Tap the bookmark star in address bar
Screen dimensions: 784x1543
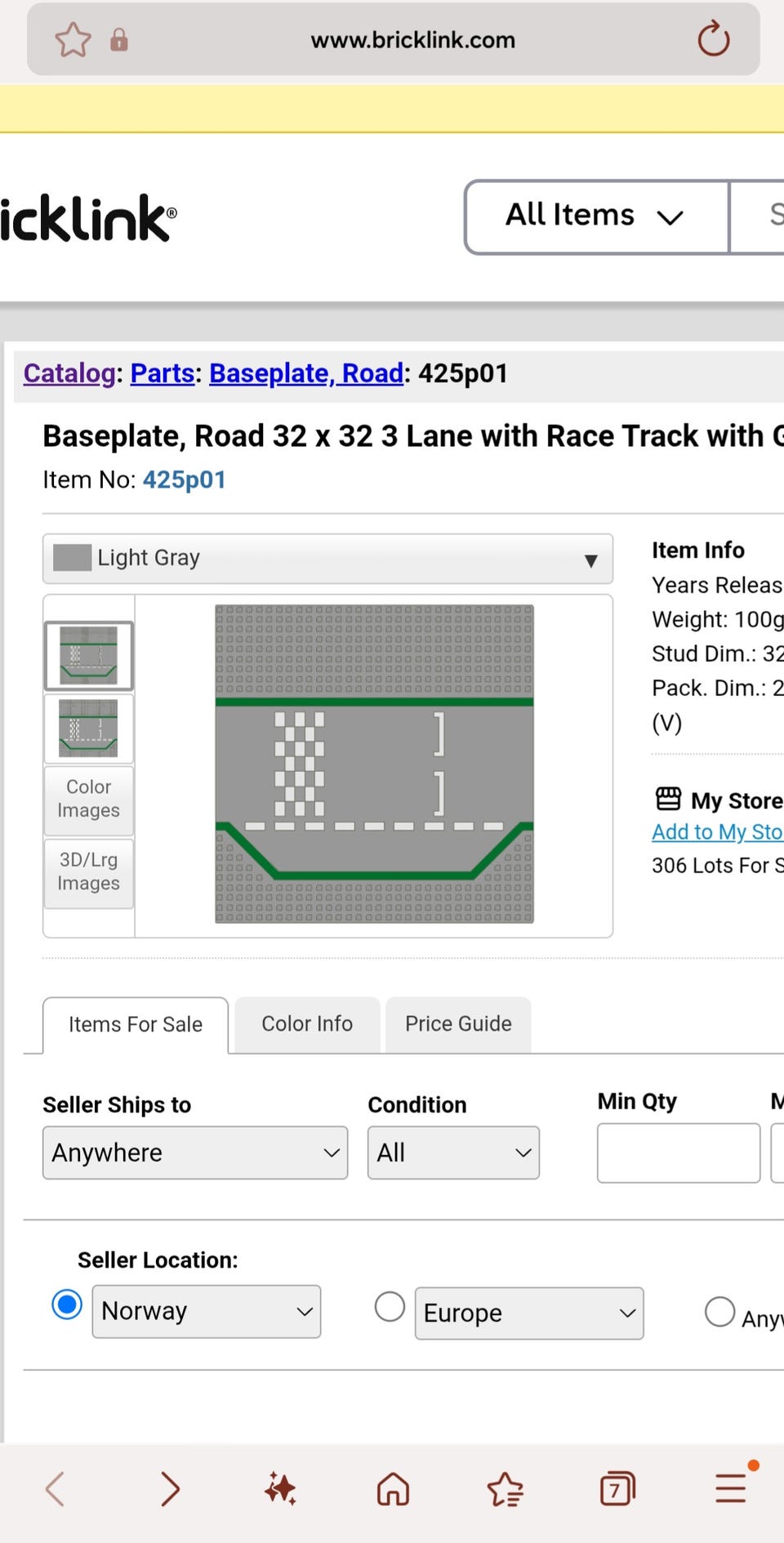click(73, 39)
